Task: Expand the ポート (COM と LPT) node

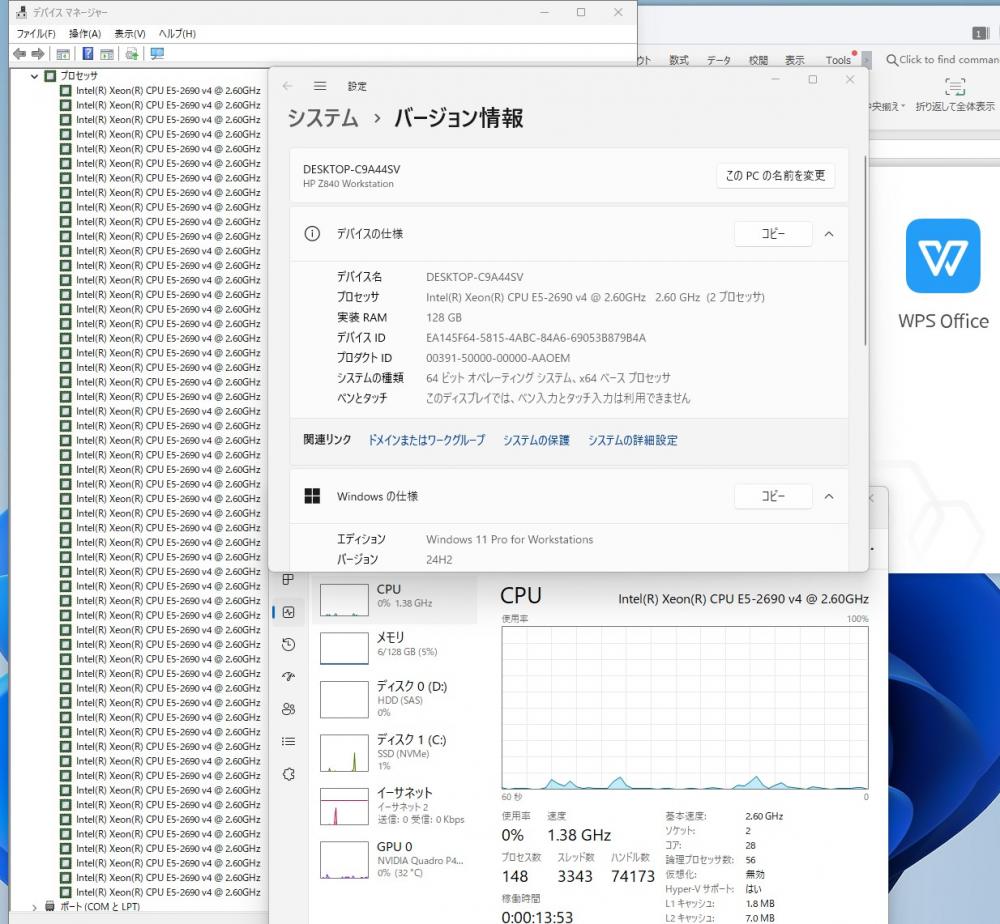Action: pos(34,907)
